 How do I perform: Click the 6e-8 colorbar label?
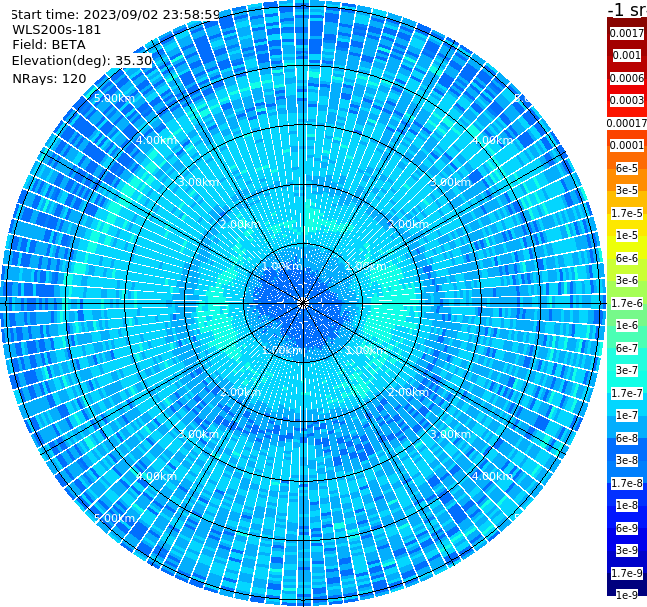click(x=627, y=438)
